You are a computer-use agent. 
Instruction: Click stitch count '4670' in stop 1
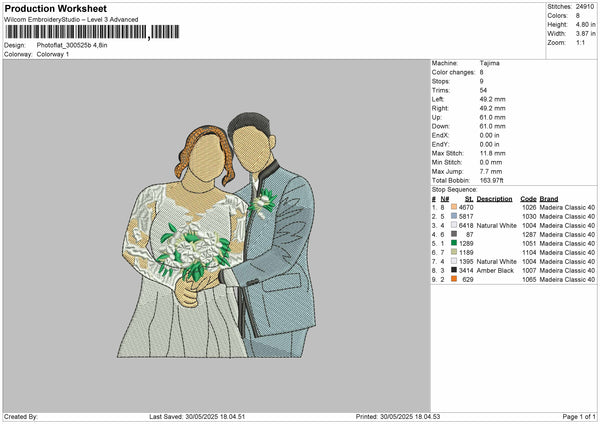coord(466,207)
